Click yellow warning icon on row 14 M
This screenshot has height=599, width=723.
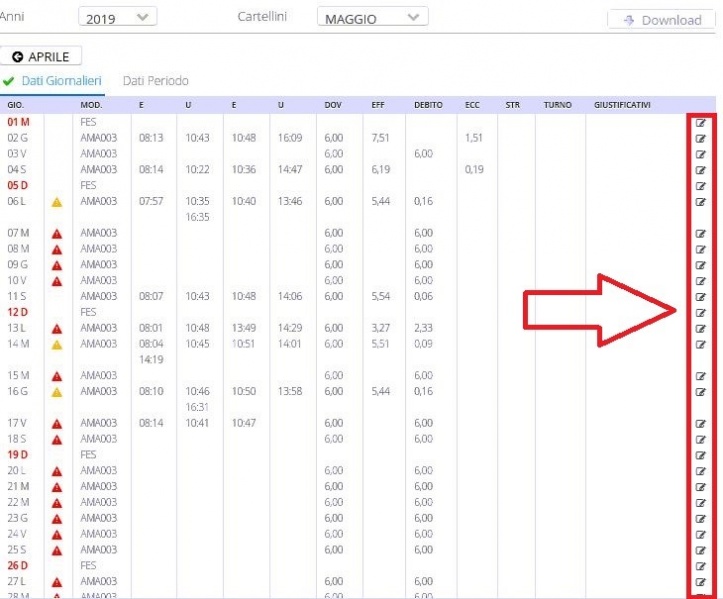[x=57, y=344]
